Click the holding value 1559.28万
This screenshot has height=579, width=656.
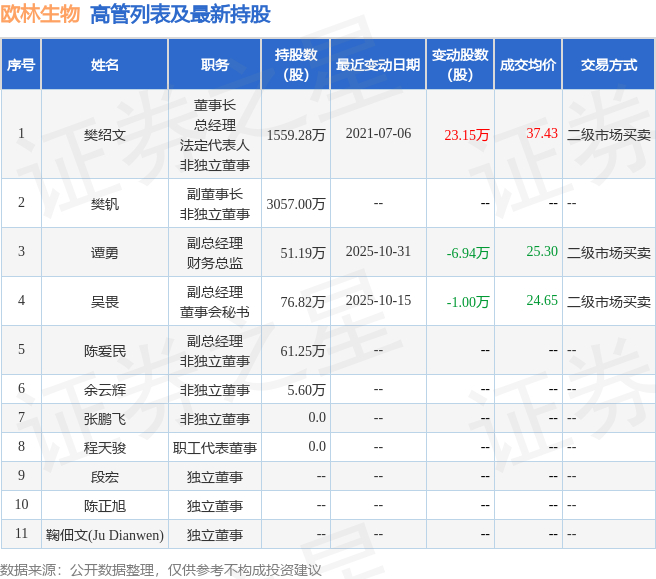coord(296,135)
